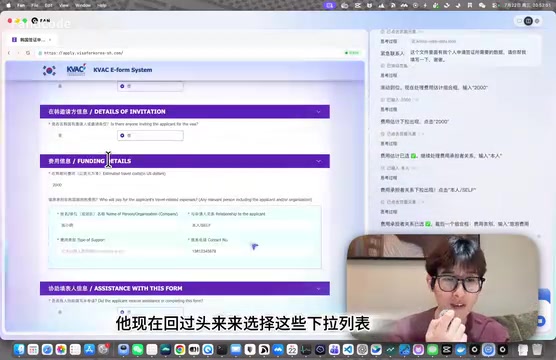
Task: Open the View menu
Action: [x=64, y=5]
